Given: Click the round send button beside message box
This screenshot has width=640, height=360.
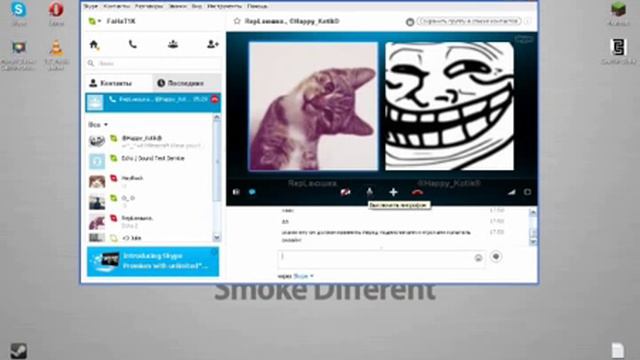Looking at the screenshot, I should point(496,257).
